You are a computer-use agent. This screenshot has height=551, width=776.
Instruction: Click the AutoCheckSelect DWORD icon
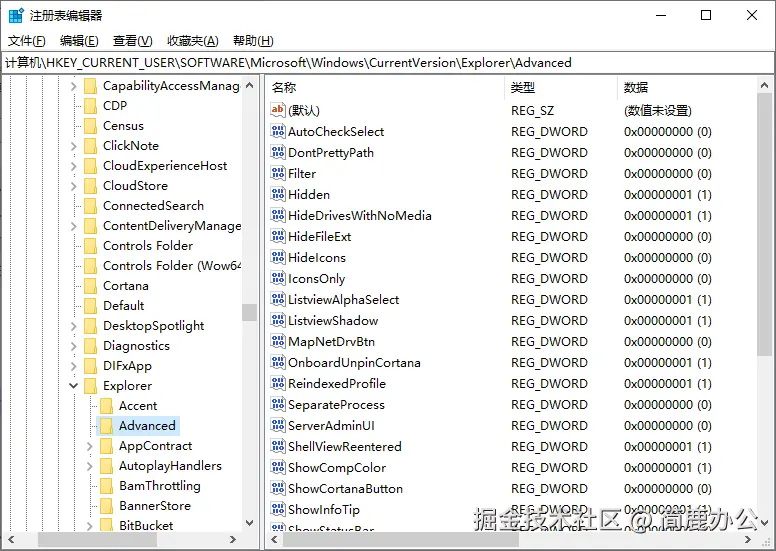[x=278, y=131]
